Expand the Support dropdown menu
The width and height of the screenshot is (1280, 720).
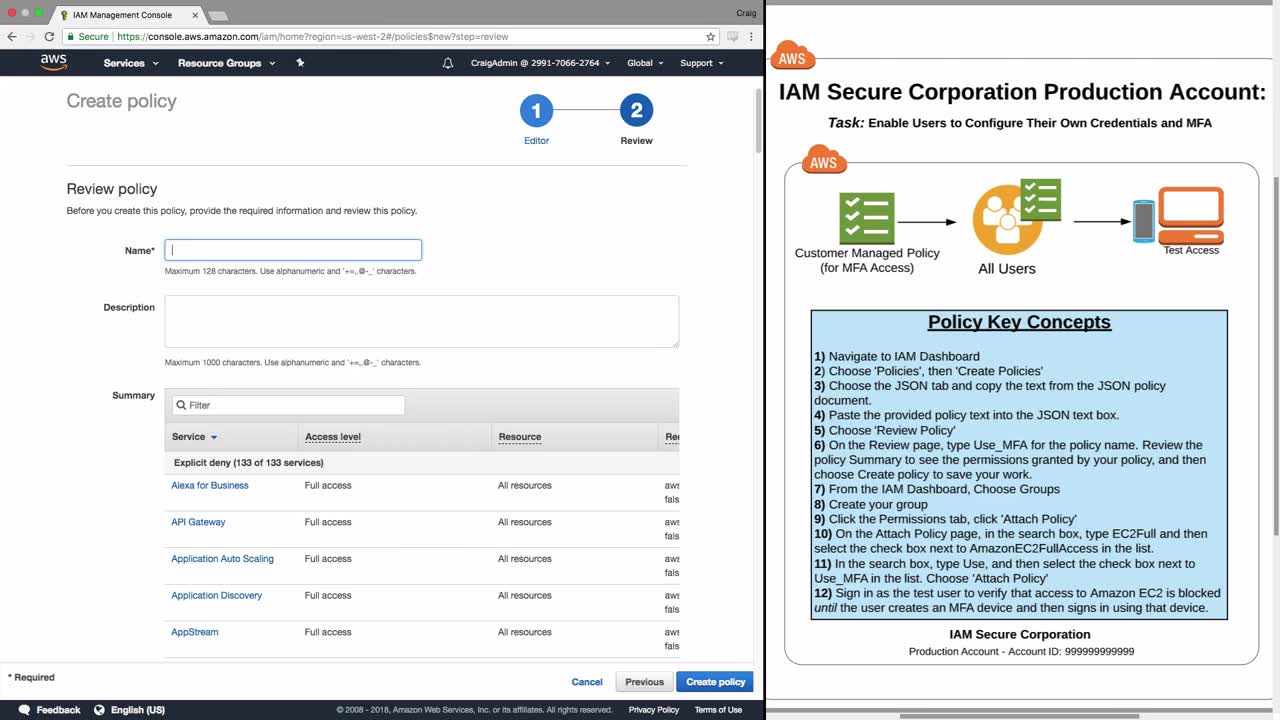tap(702, 63)
